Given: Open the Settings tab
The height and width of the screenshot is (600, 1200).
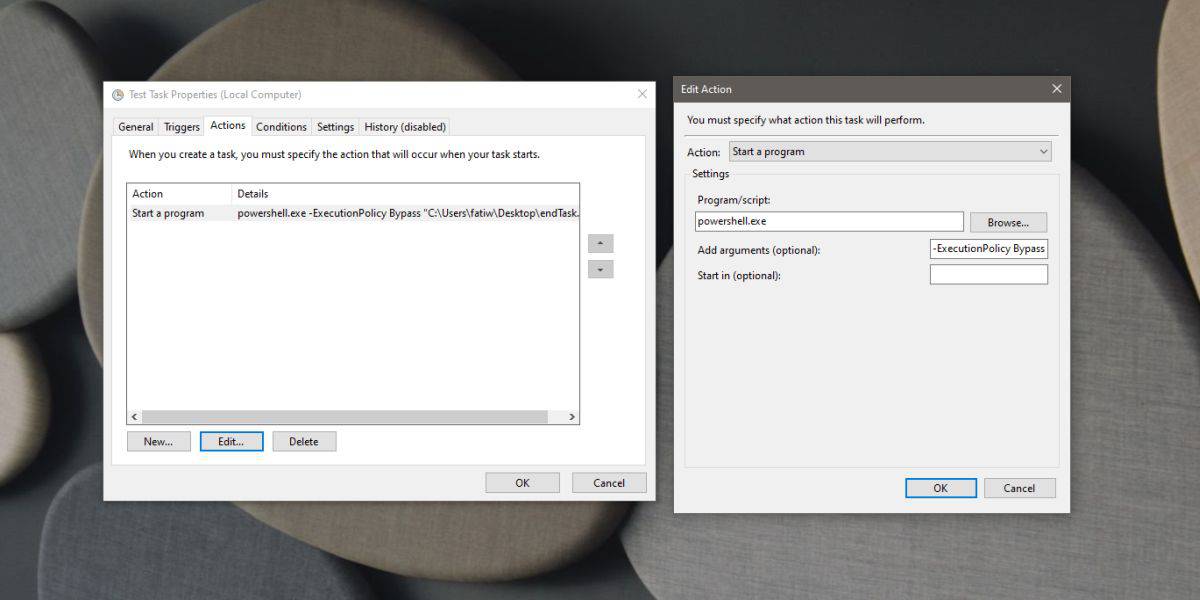Looking at the screenshot, I should click(335, 127).
